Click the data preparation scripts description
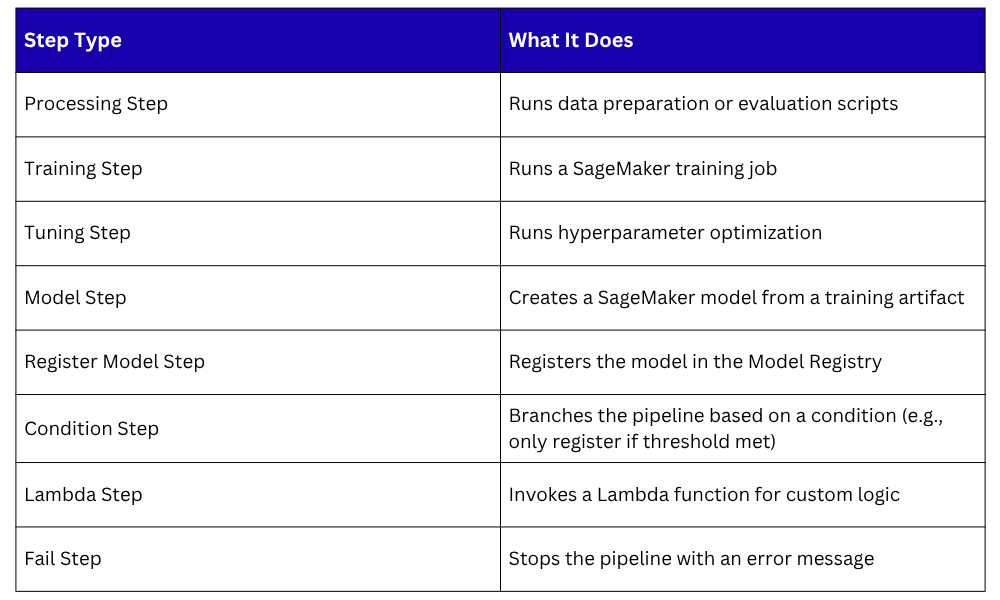Image resolution: width=1000 pixels, height=600 pixels. (703, 104)
